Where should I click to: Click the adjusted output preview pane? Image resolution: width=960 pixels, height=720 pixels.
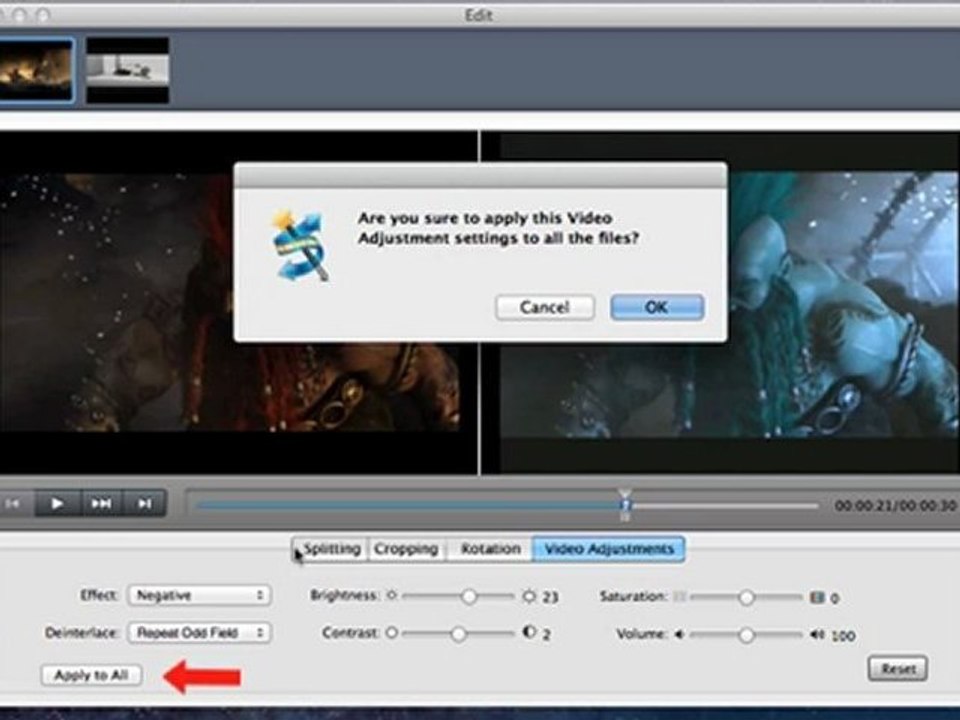721,302
